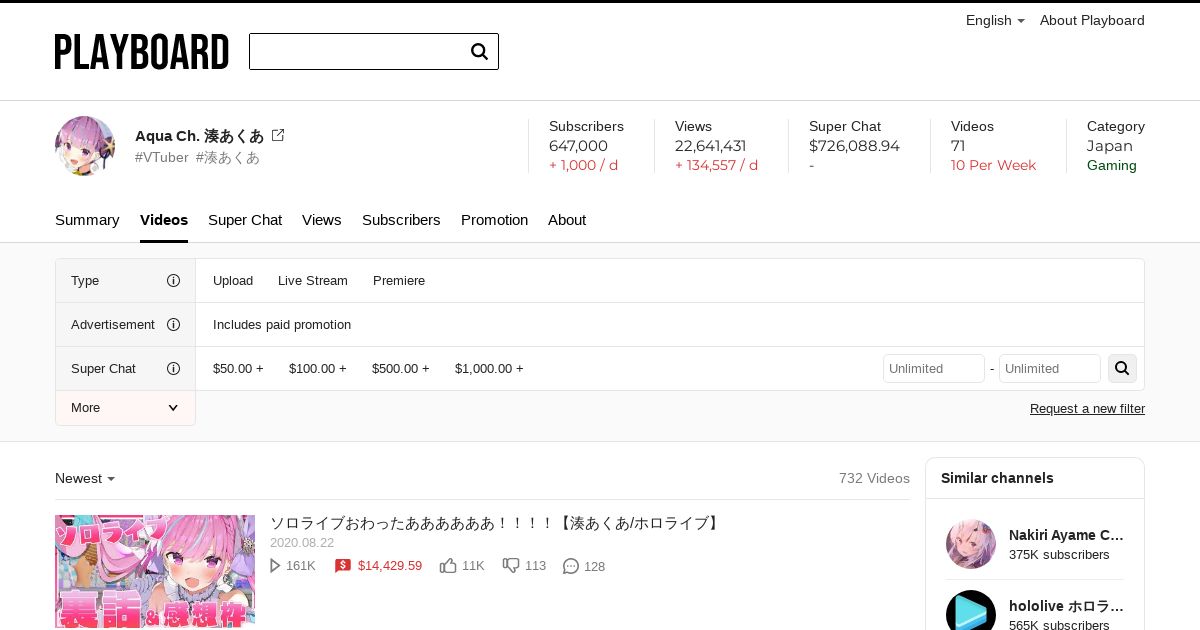Click the red Super Chat dollar icon
The height and width of the screenshot is (630, 1200).
click(x=343, y=566)
